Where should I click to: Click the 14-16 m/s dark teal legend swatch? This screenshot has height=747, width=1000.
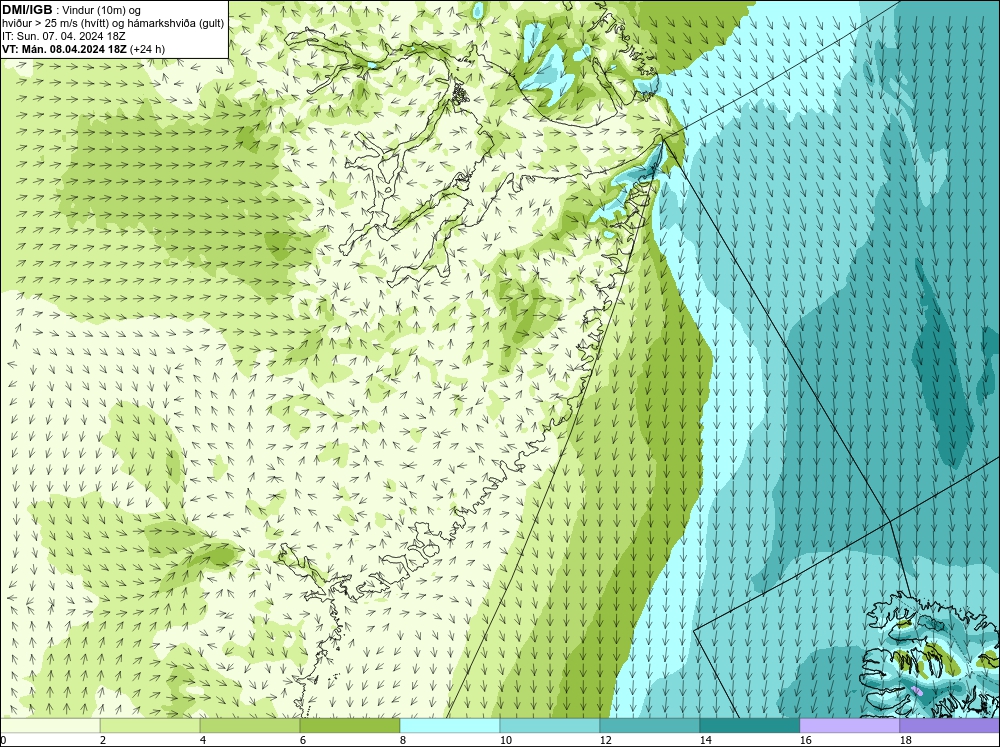pos(749,726)
